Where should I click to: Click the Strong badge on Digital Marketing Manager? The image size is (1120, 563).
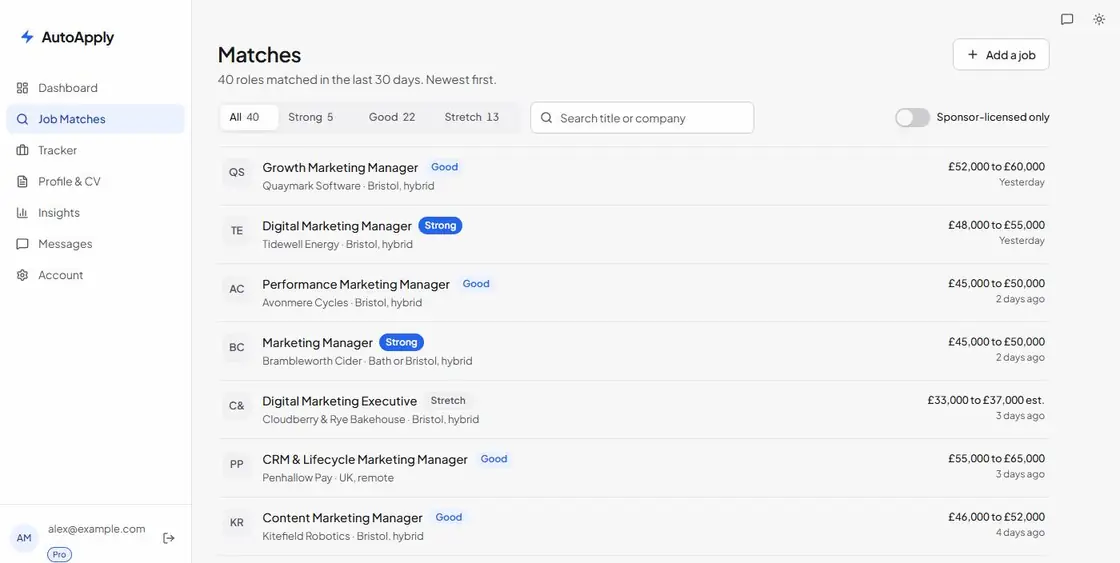(440, 226)
